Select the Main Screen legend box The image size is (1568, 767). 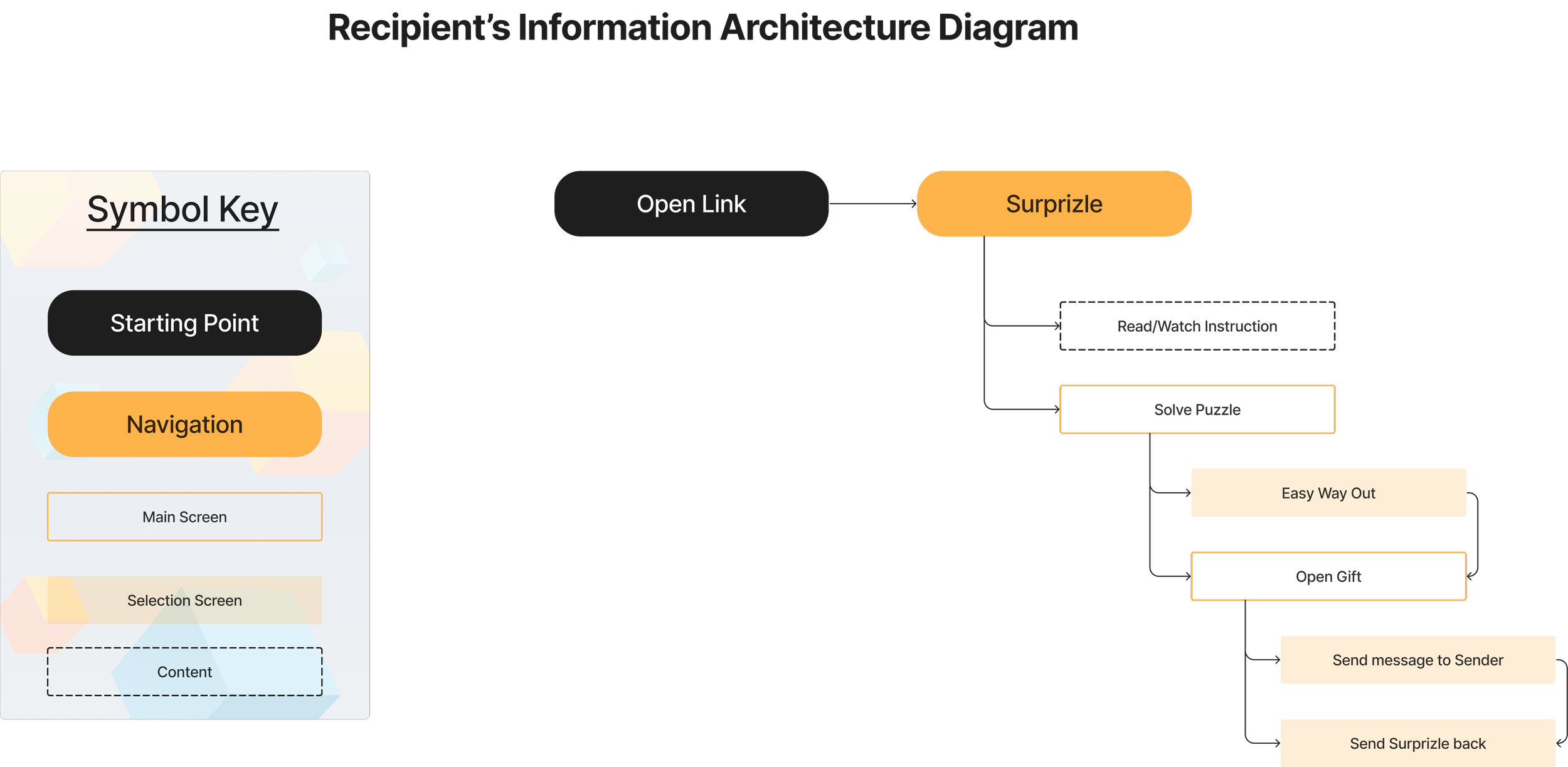tap(184, 517)
